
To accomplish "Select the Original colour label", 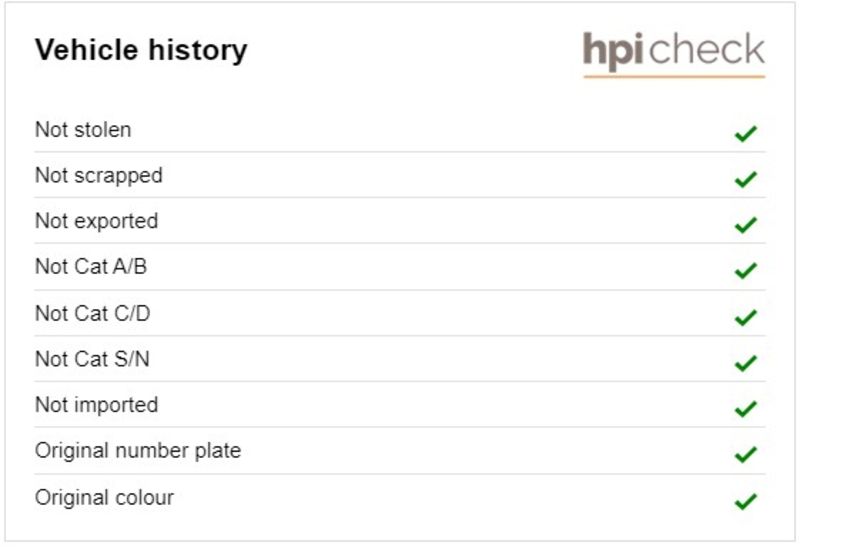I will [x=105, y=497].
